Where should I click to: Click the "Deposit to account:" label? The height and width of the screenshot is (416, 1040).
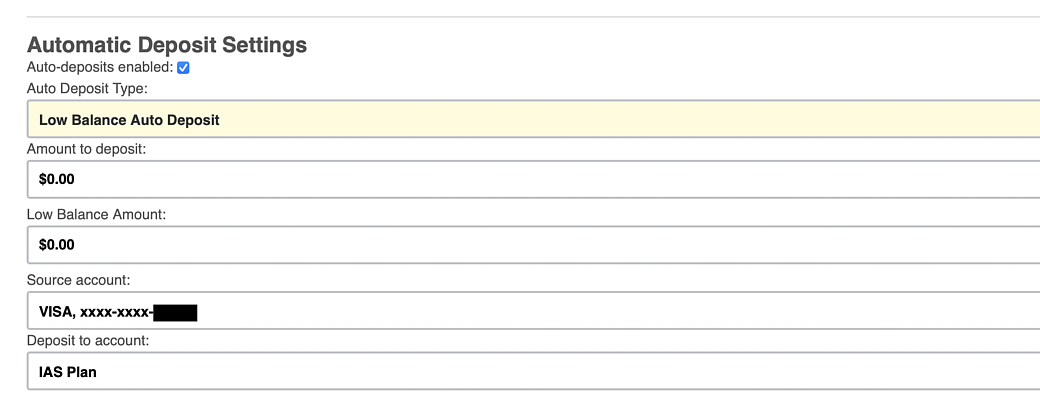click(88, 341)
